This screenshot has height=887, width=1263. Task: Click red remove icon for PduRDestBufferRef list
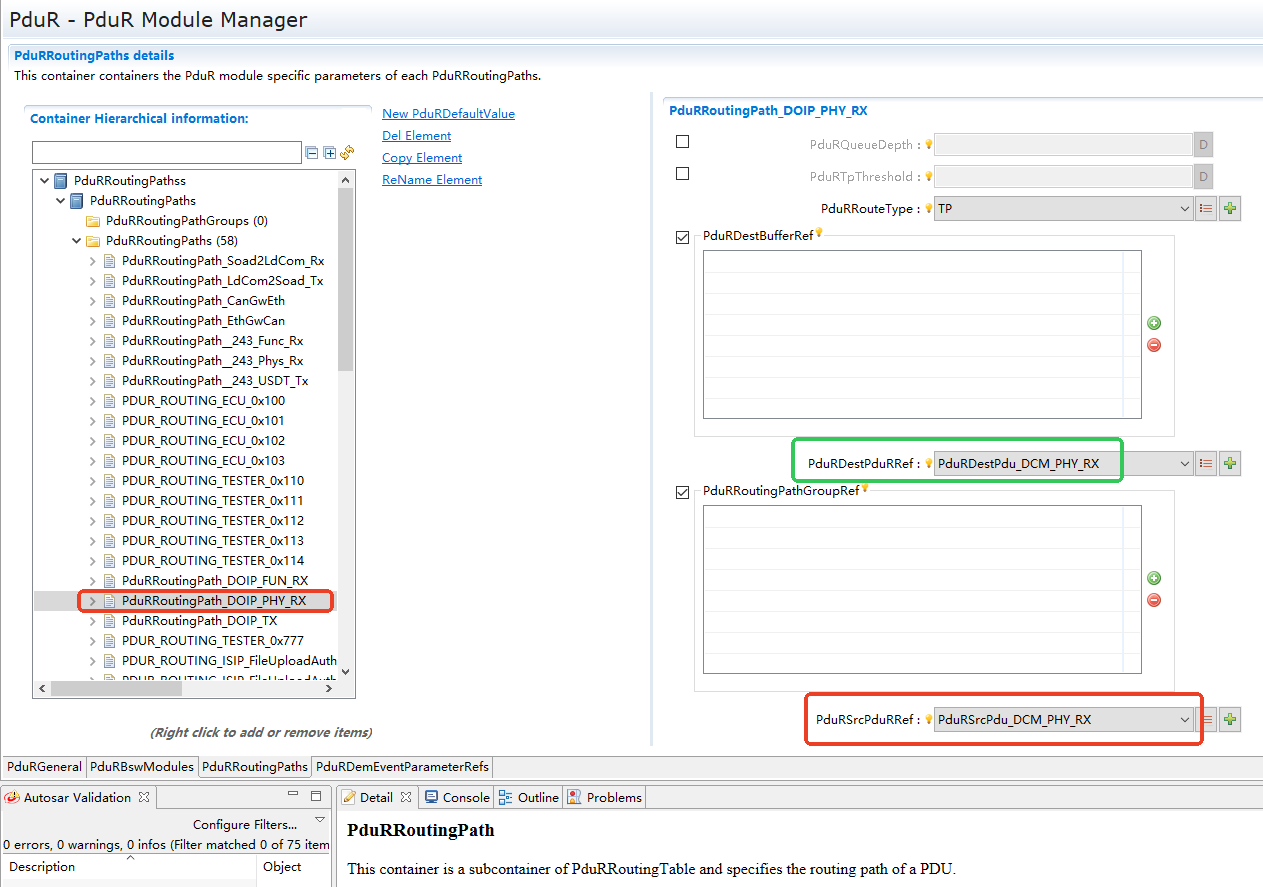click(x=1154, y=345)
